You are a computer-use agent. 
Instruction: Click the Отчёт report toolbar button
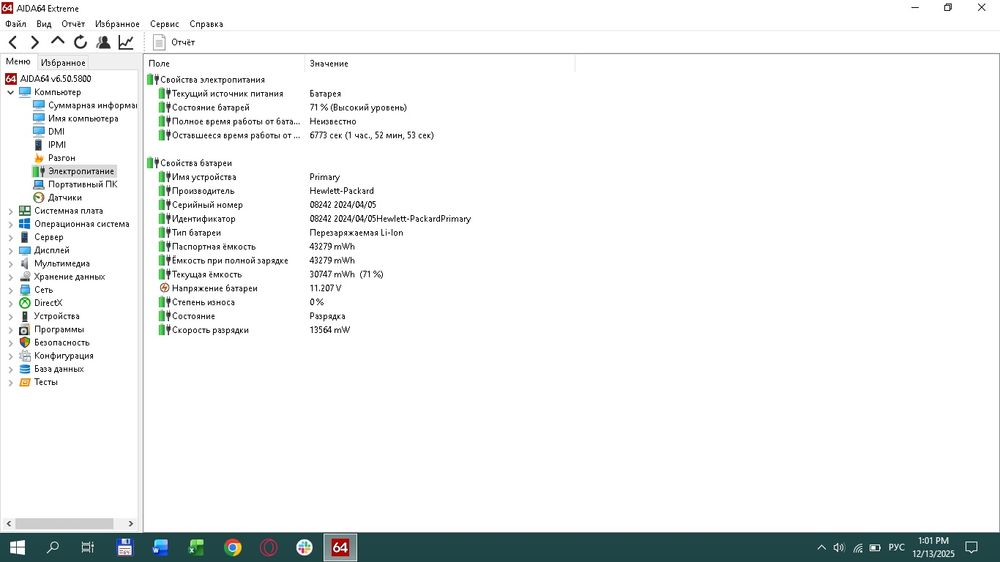coord(173,42)
